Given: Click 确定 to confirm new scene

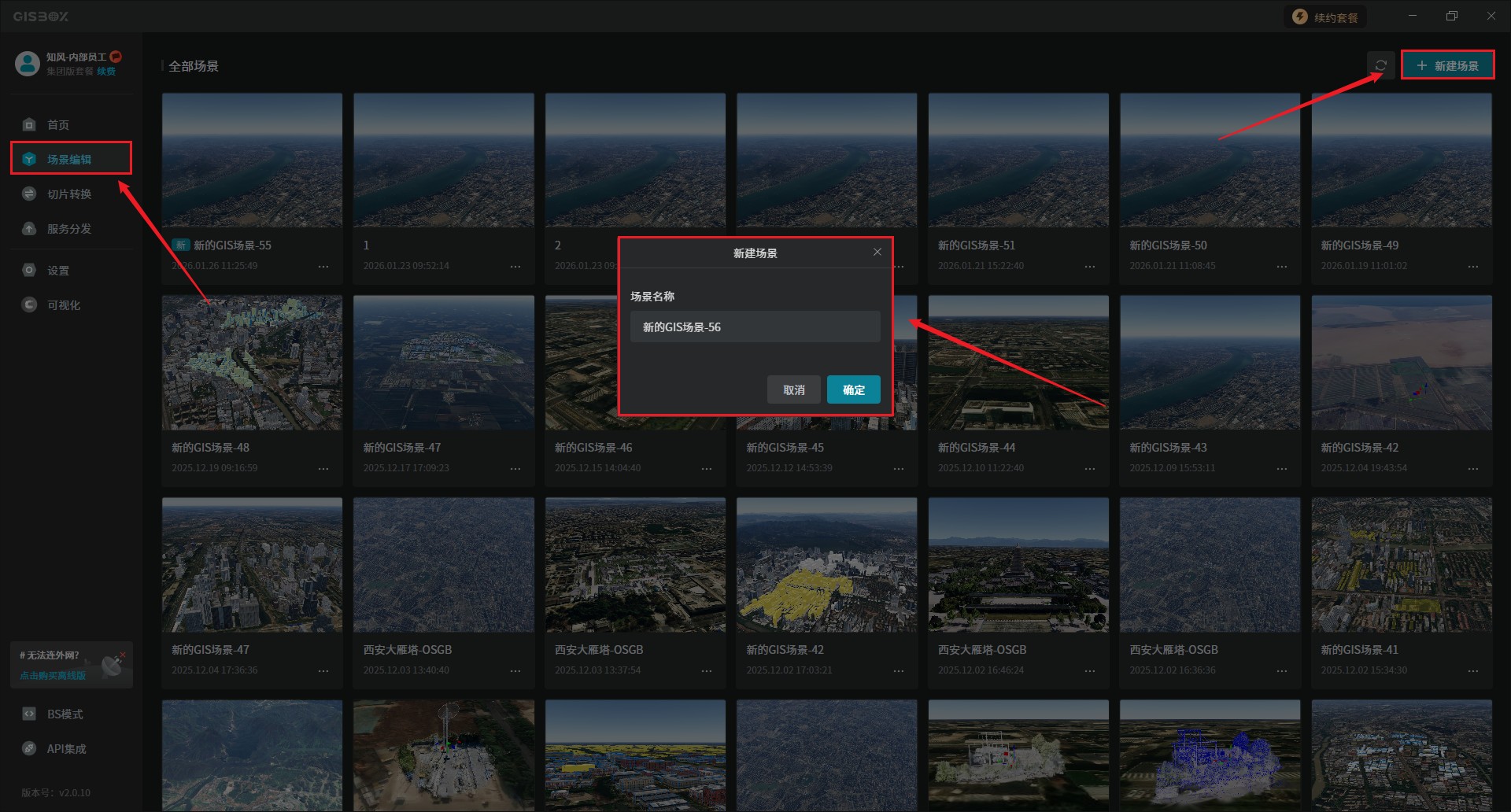Looking at the screenshot, I should point(853,389).
